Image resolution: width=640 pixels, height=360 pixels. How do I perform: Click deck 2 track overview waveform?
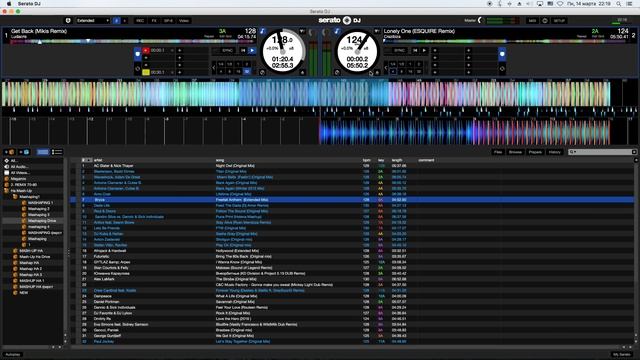tap(506, 42)
